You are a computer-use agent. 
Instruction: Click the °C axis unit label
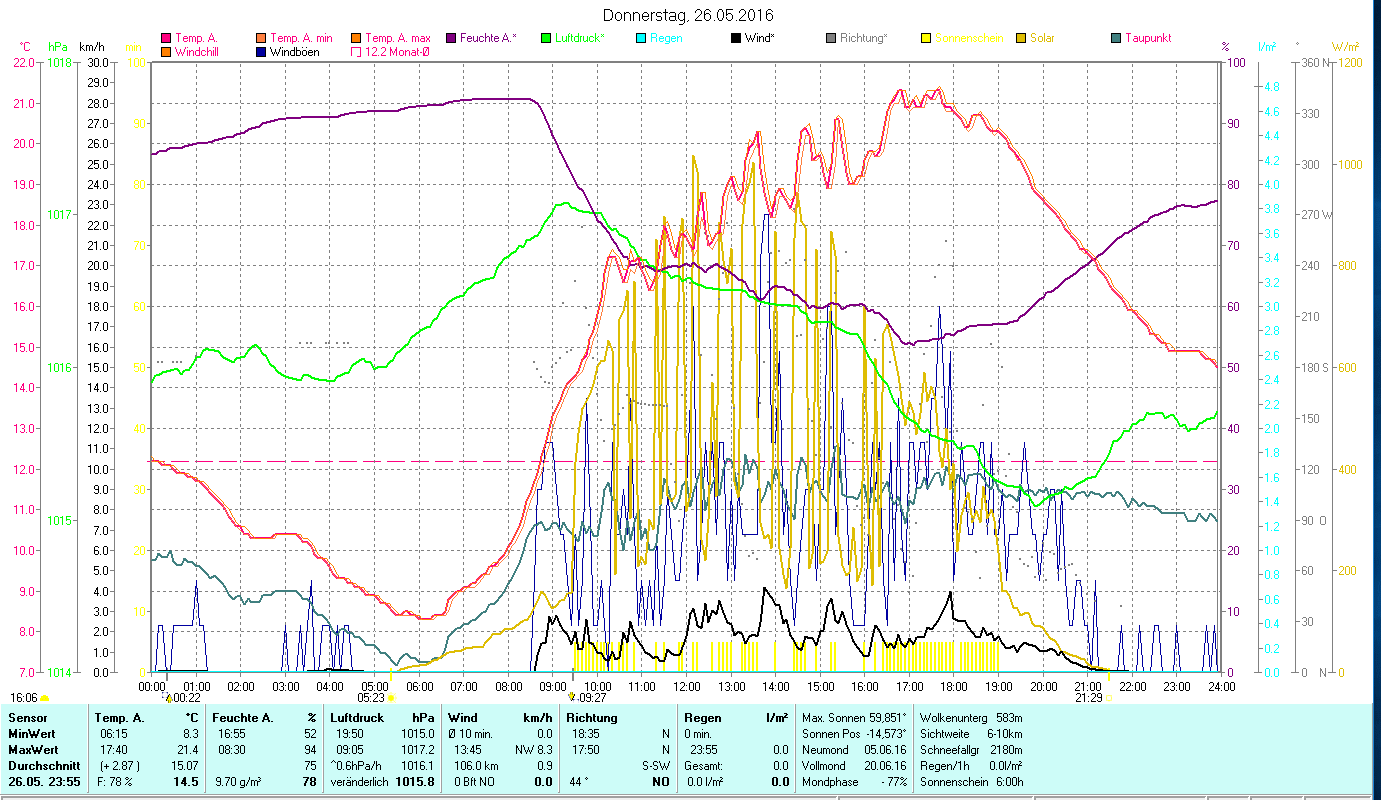point(25,47)
